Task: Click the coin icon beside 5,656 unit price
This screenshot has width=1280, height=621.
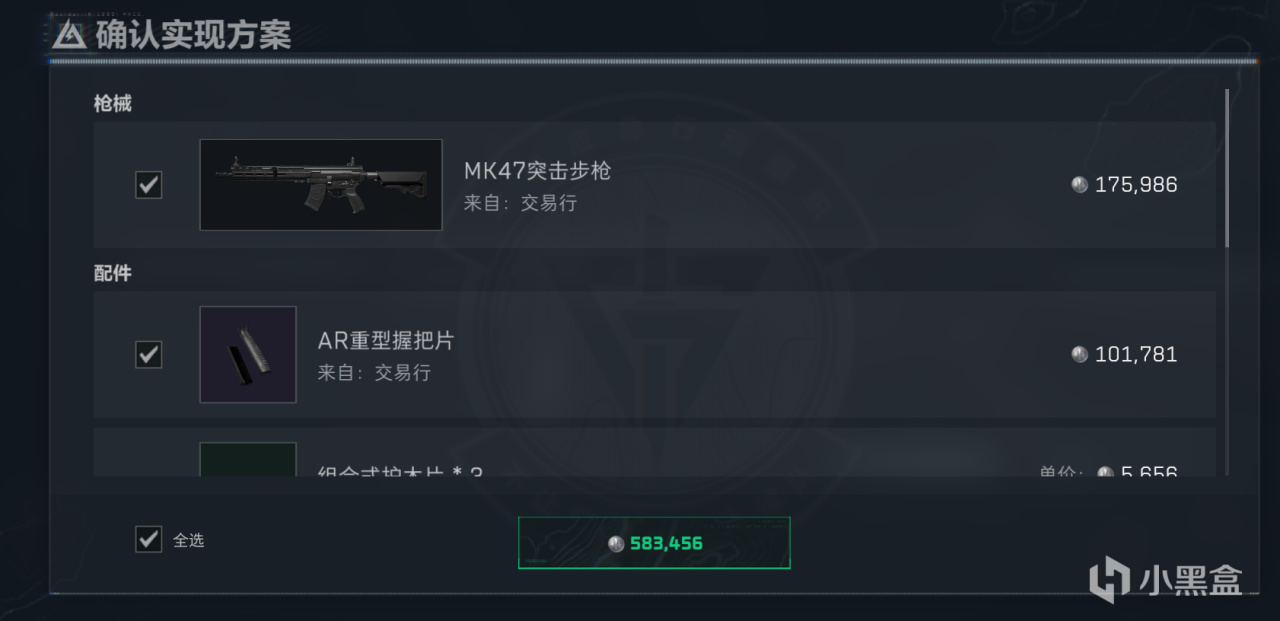Action: 1105,472
